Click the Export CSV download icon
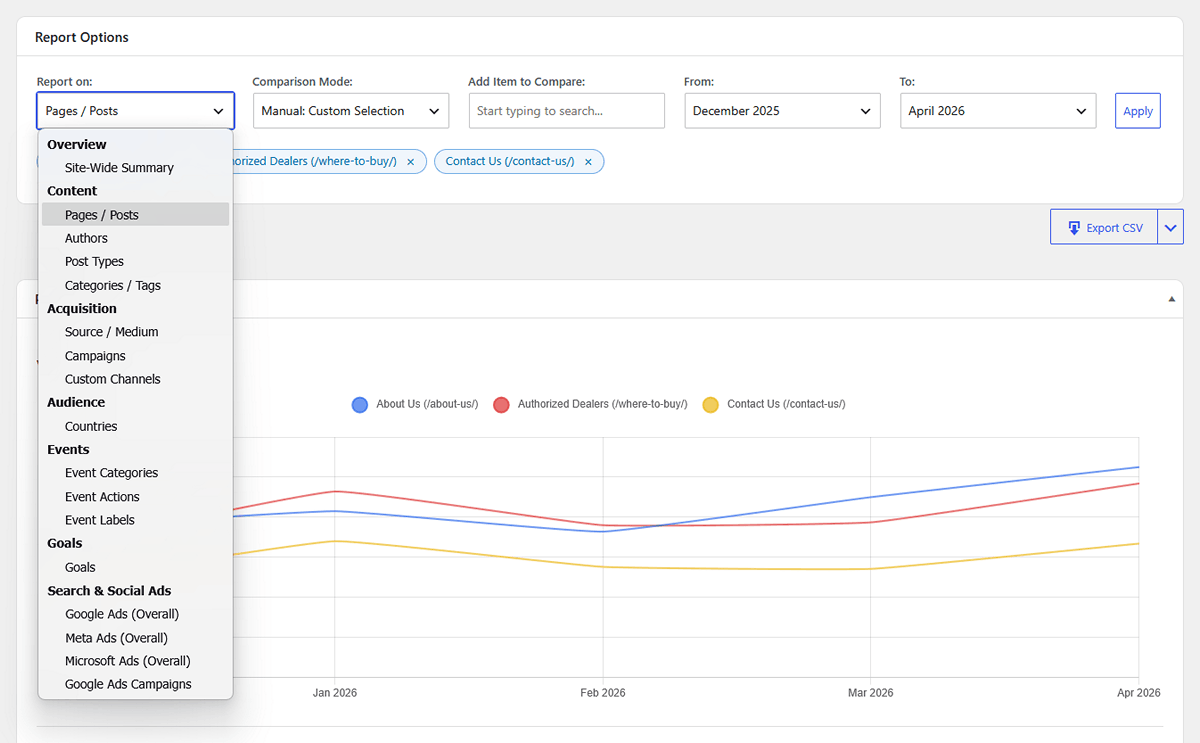 [x=1075, y=228]
